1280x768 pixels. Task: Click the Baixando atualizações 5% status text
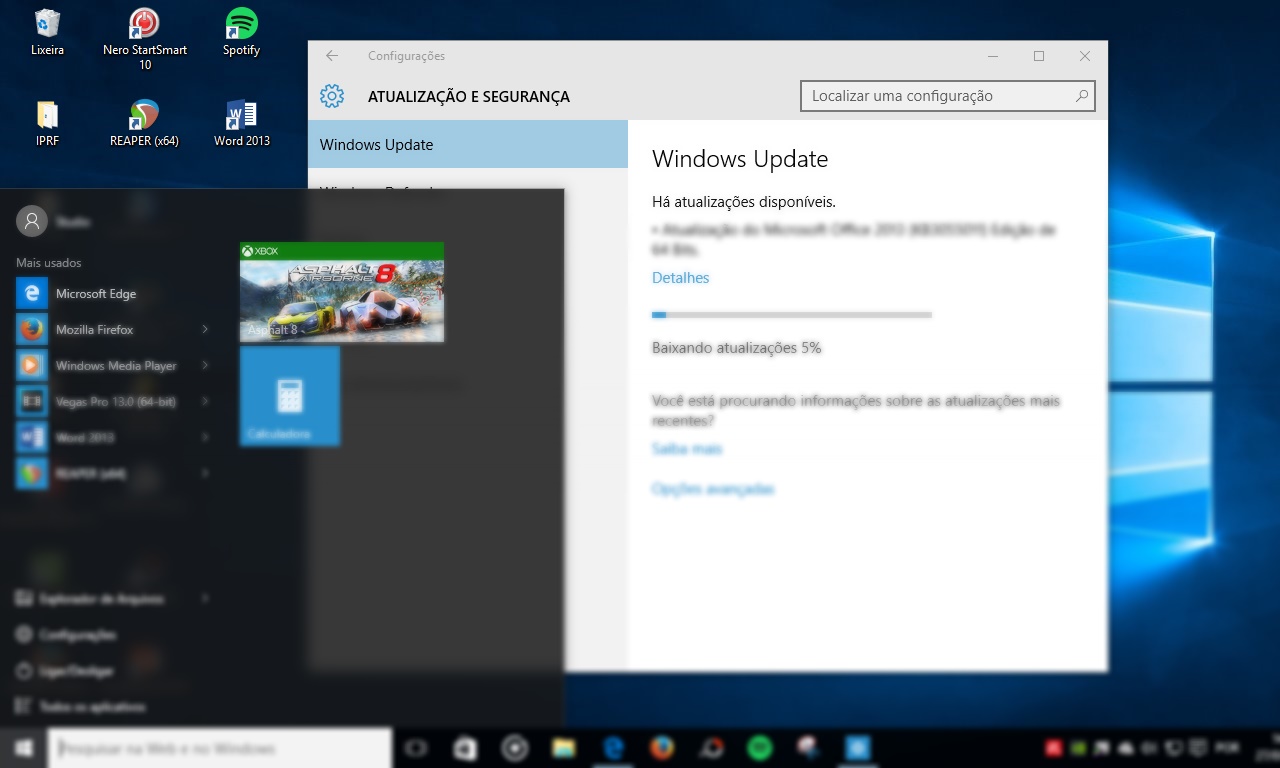(x=736, y=348)
